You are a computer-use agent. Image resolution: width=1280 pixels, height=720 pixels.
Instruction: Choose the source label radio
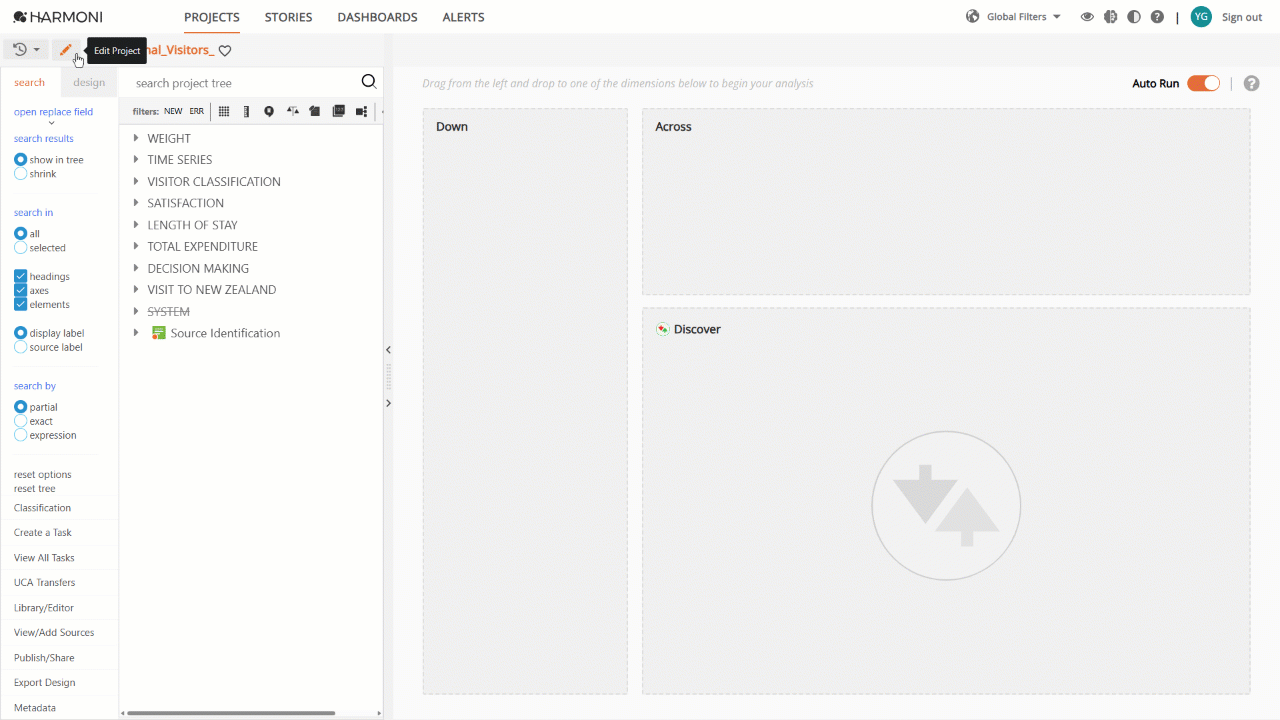20,347
